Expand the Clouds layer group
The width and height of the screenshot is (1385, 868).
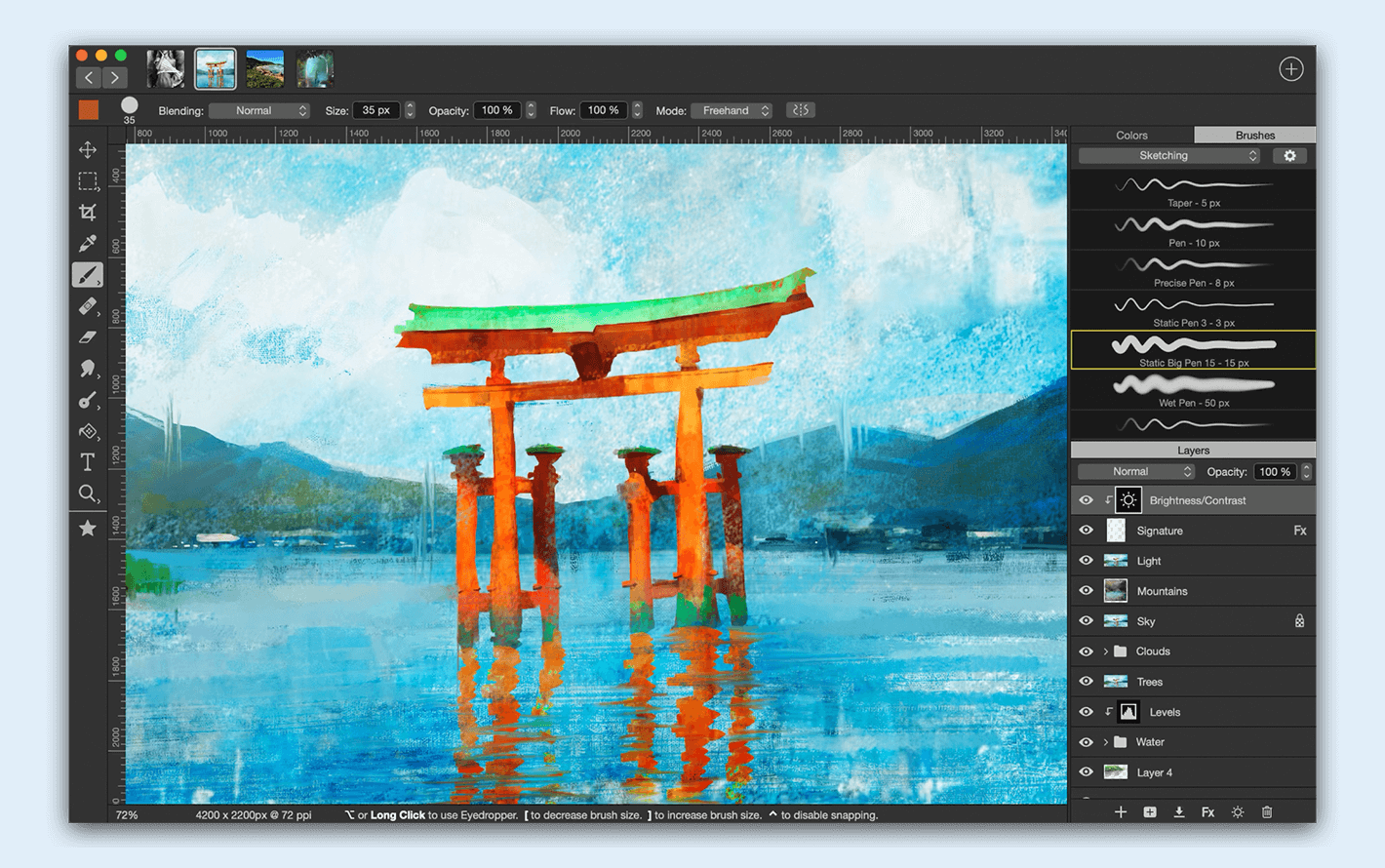1105,651
